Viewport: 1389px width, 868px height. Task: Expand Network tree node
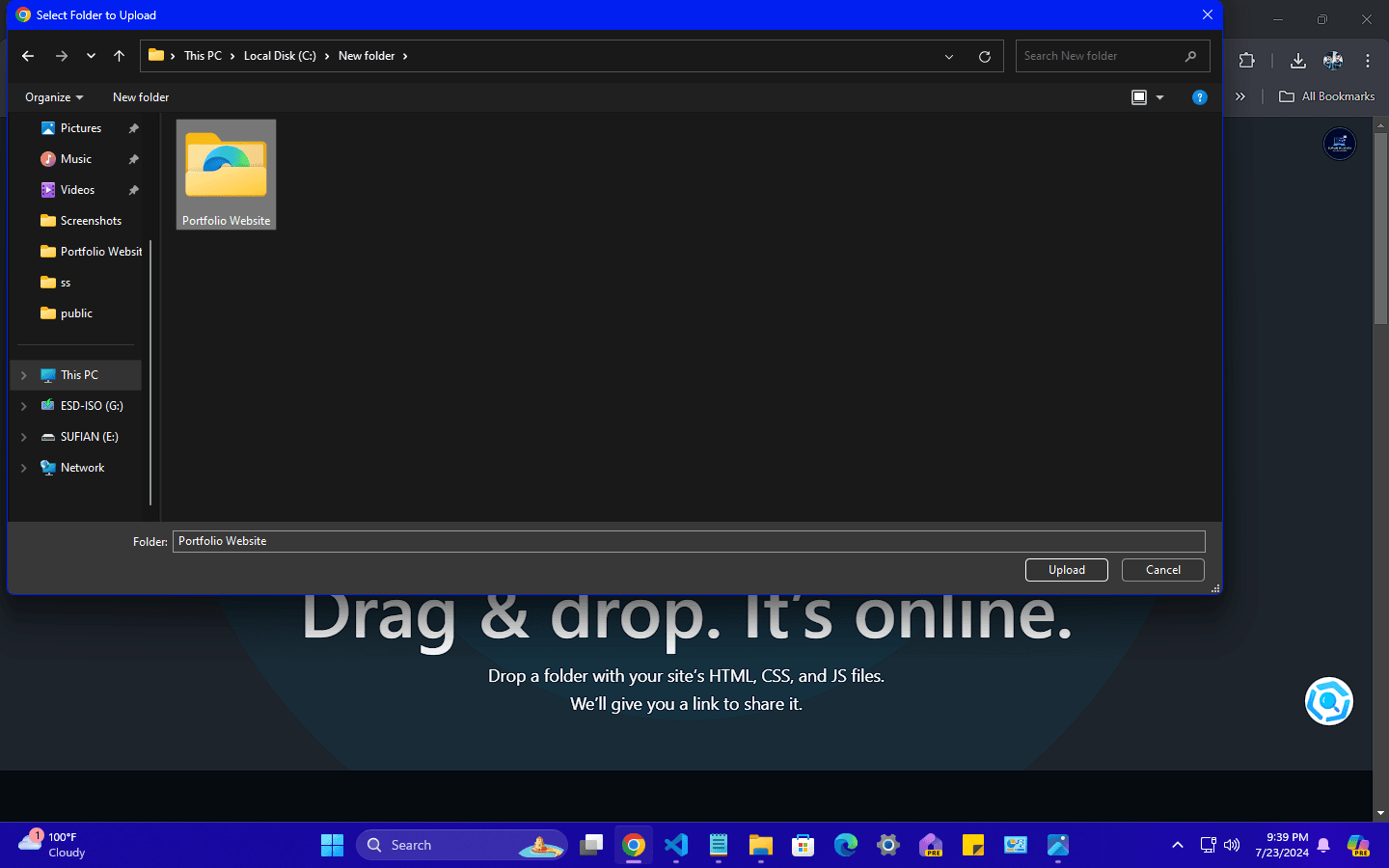[x=24, y=468]
